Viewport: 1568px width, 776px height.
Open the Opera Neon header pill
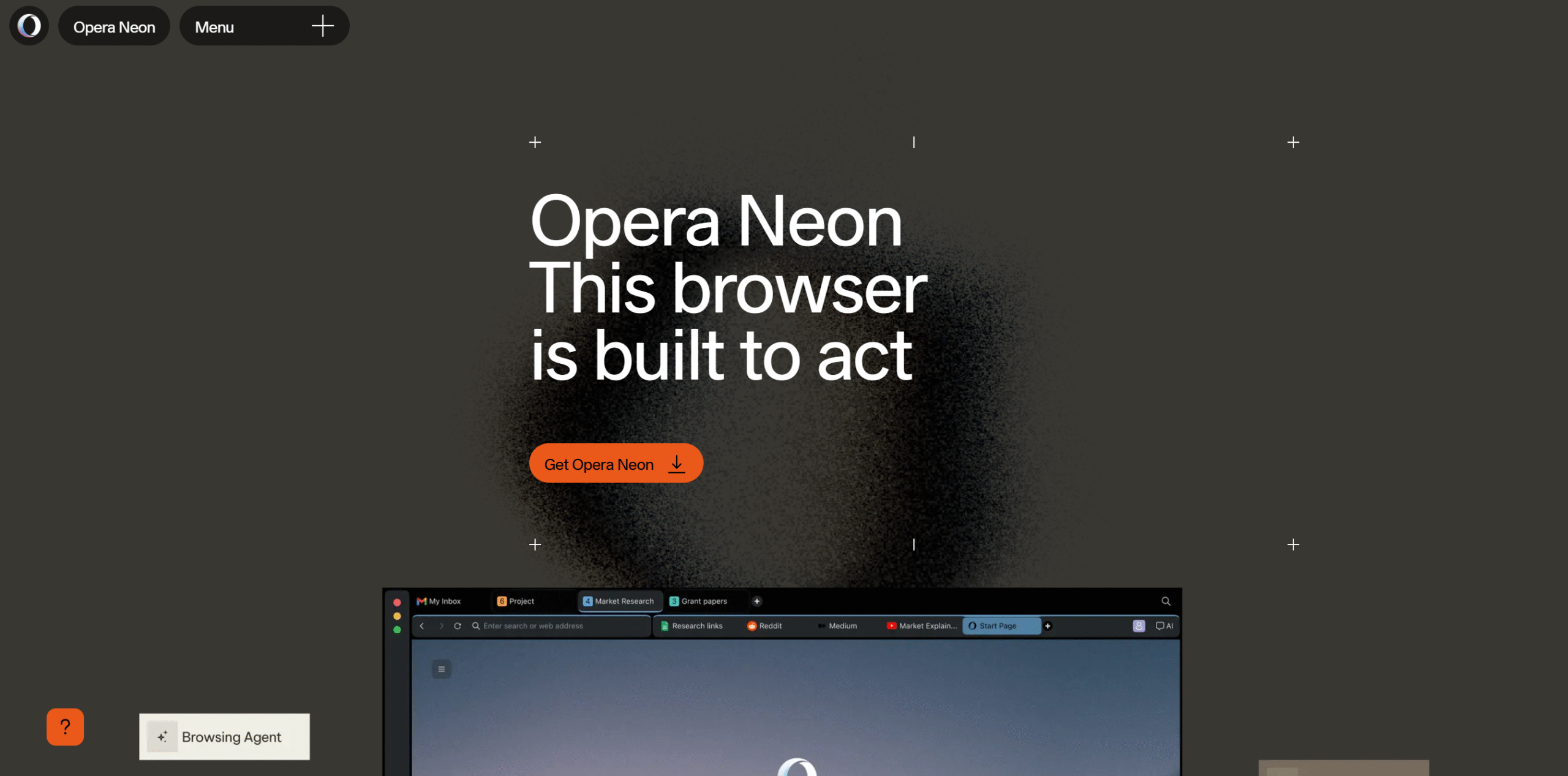click(x=114, y=26)
